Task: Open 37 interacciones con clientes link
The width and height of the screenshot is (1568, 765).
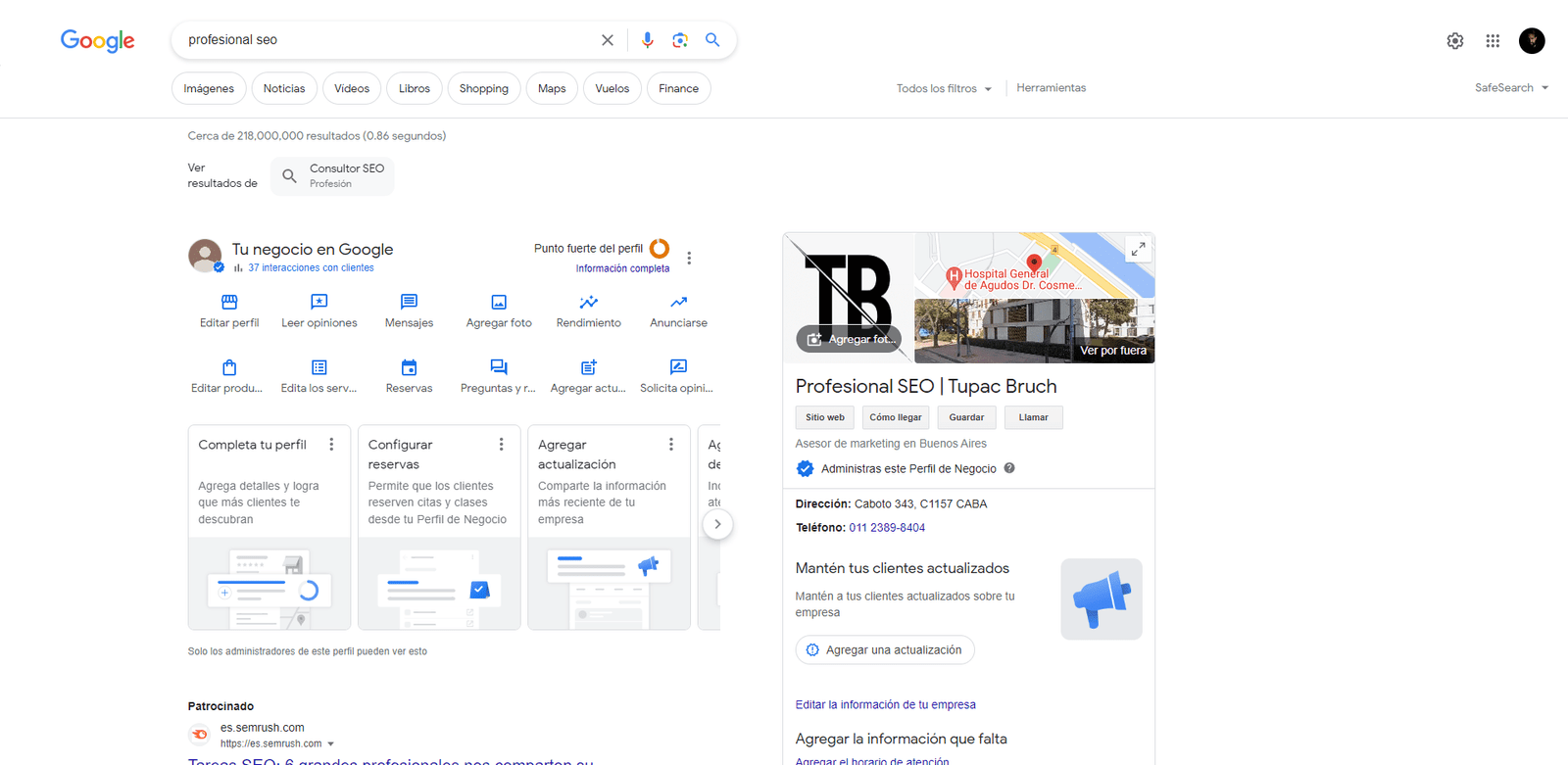Action: pyautogui.click(x=311, y=267)
